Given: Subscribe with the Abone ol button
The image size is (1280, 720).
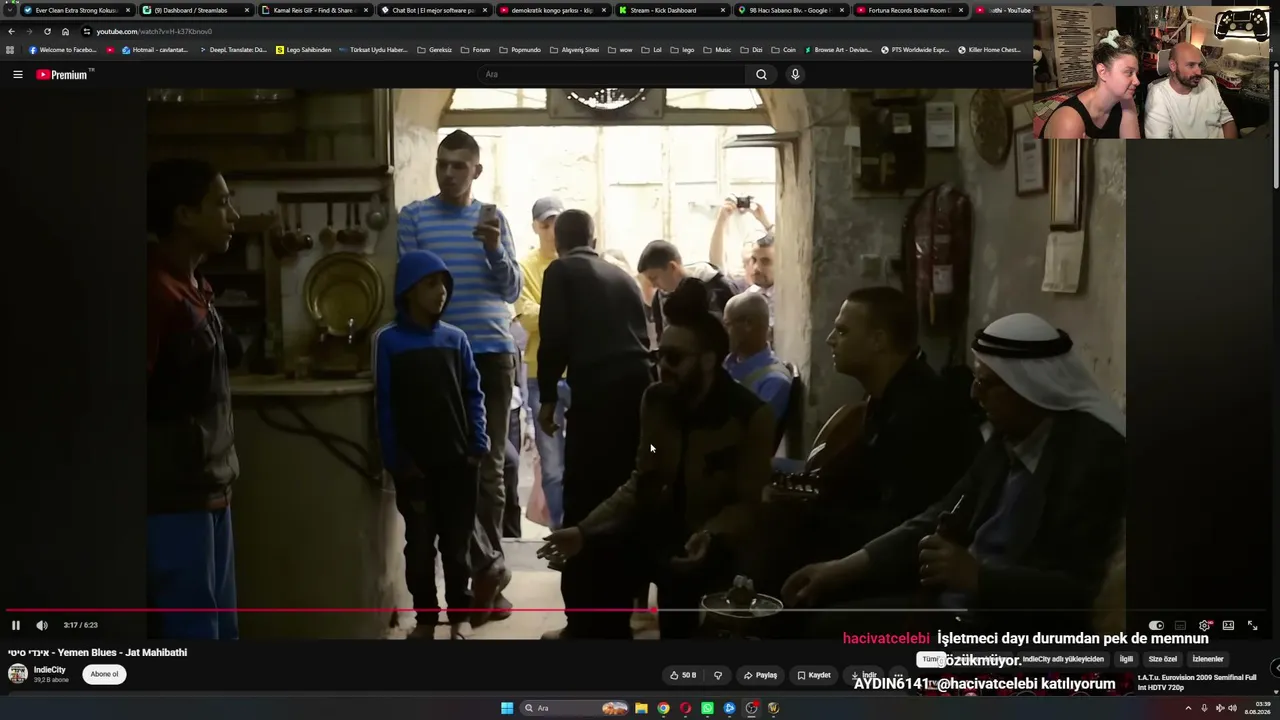Looking at the screenshot, I should point(104,674).
